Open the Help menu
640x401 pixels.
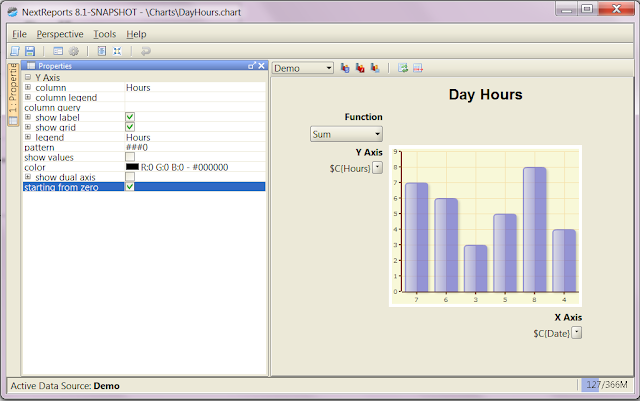tap(136, 34)
